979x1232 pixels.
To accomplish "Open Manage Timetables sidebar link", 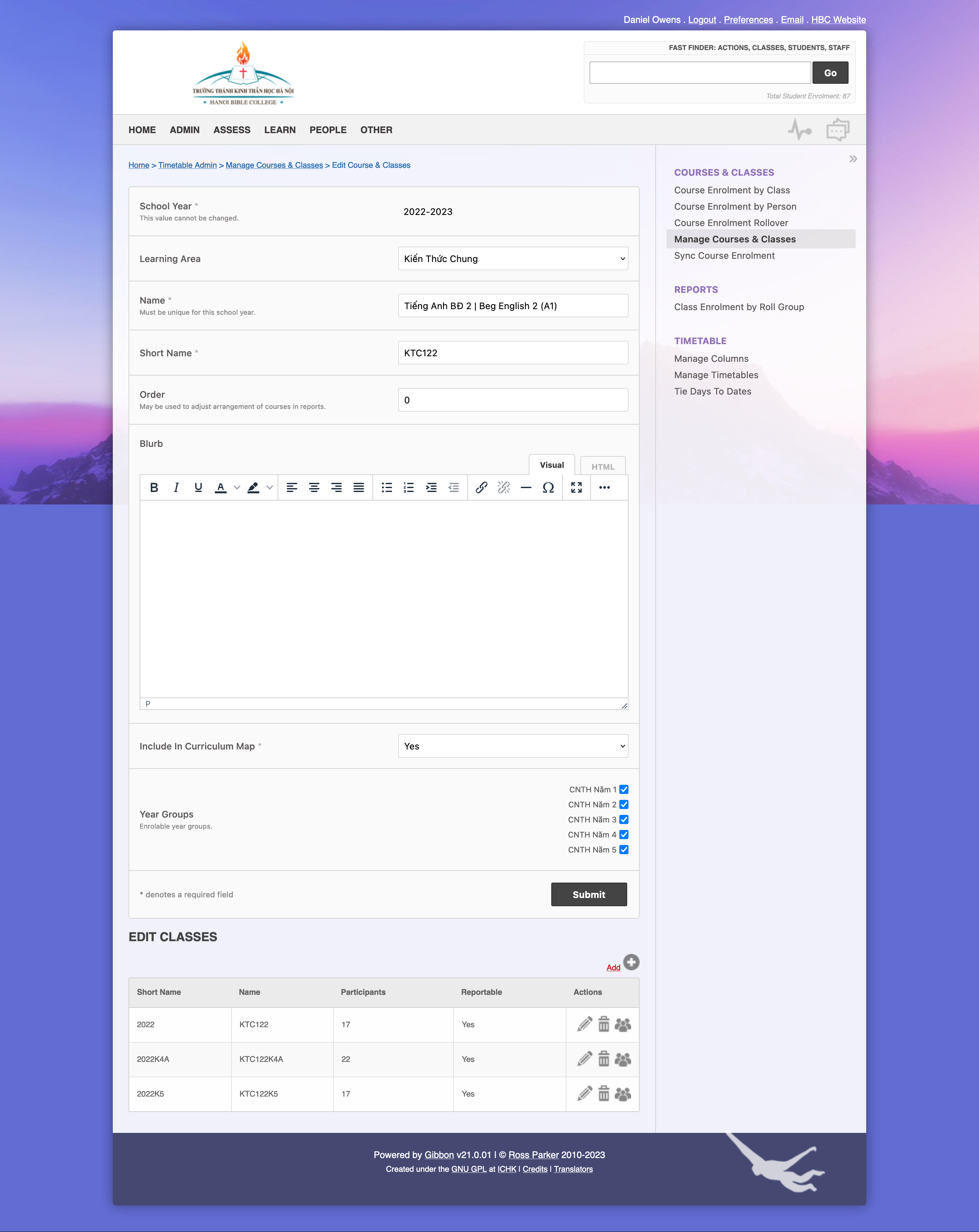I will pos(716,375).
